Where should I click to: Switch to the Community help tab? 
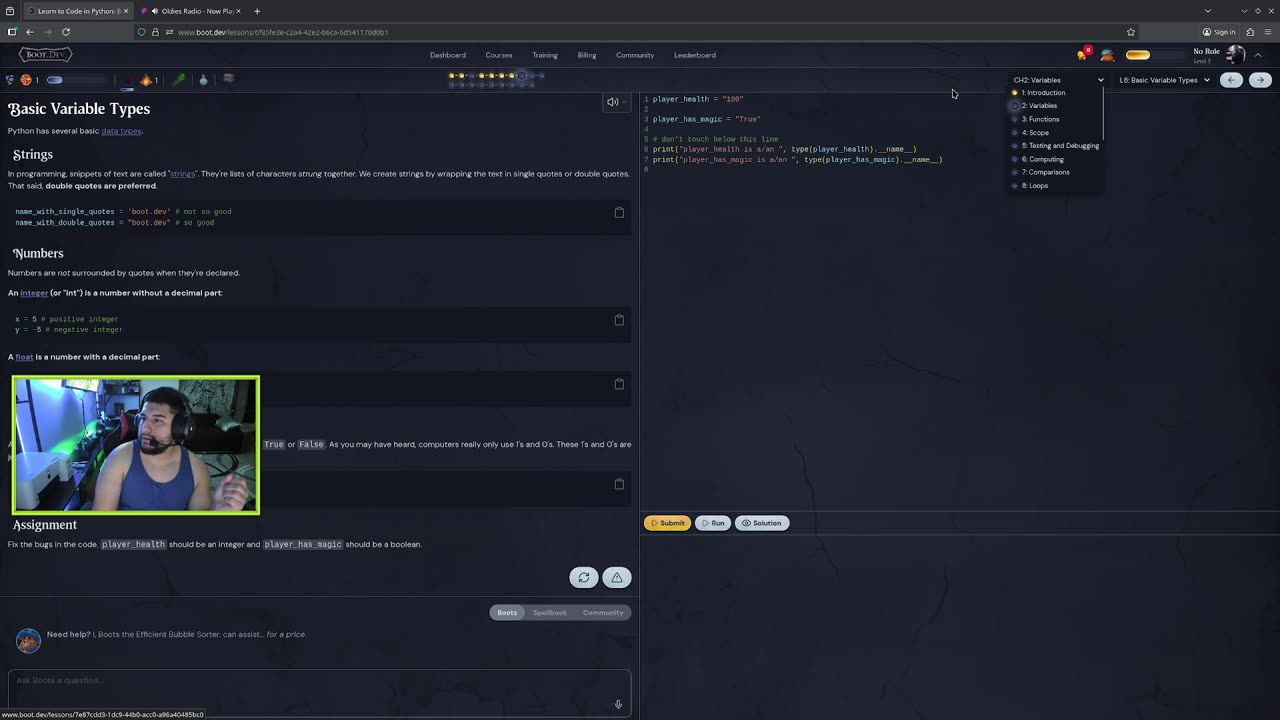(603, 612)
